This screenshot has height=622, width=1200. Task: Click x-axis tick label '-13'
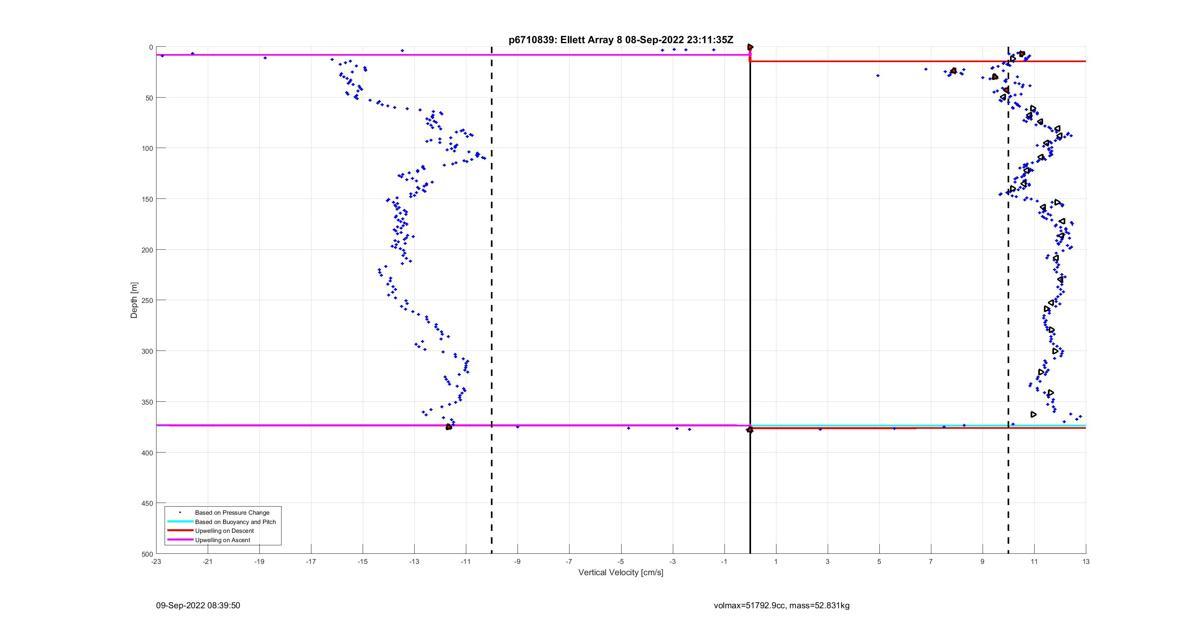point(414,562)
